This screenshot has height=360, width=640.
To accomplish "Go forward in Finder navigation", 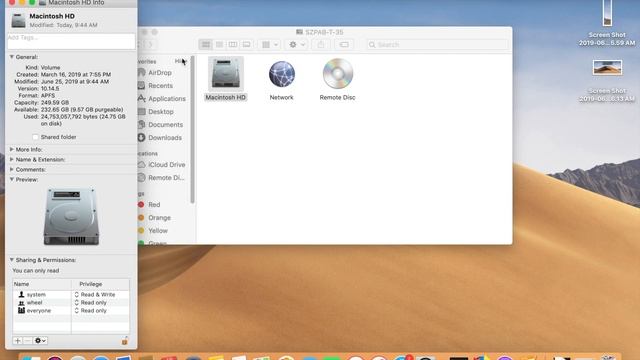I will (150, 44).
